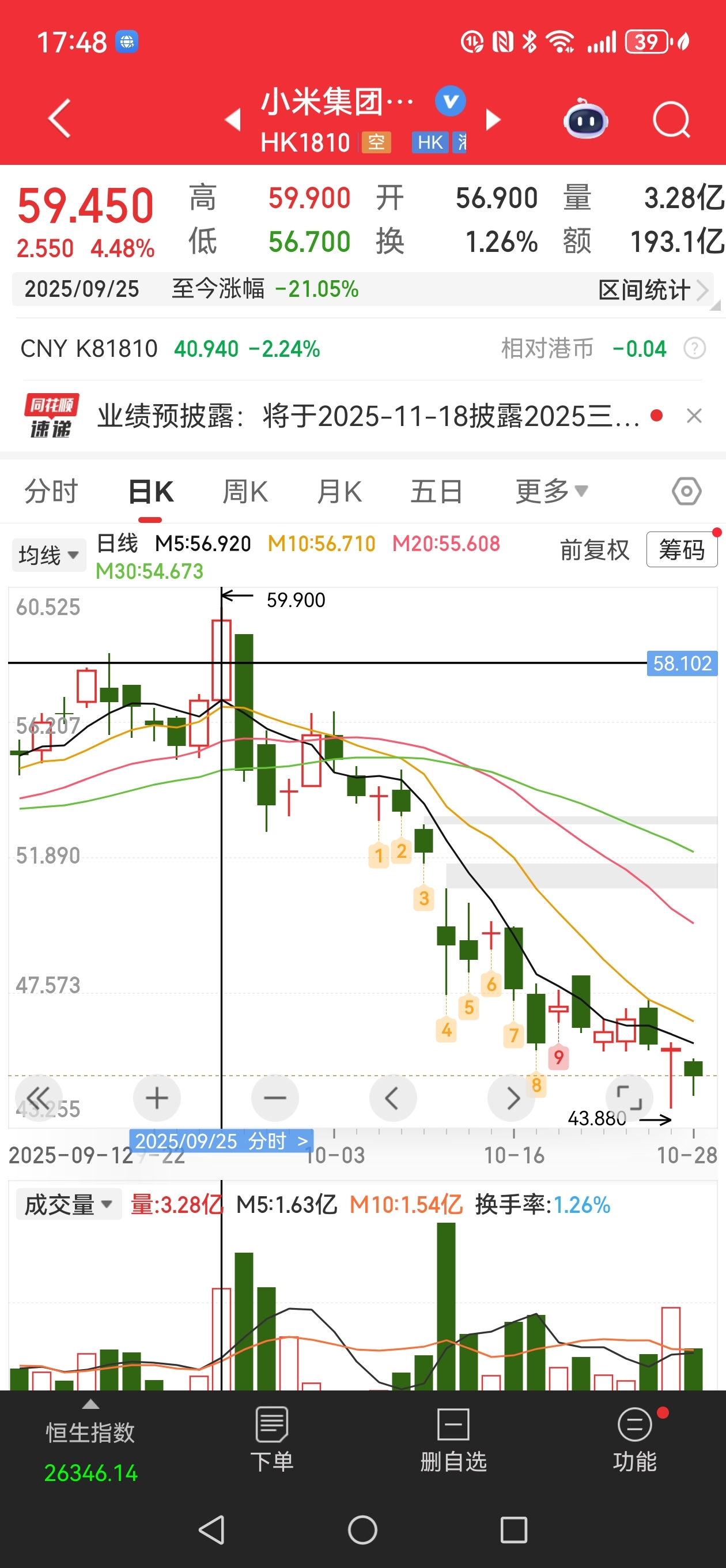Tap the HK market tag

pyautogui.click(x=430, y=142)
